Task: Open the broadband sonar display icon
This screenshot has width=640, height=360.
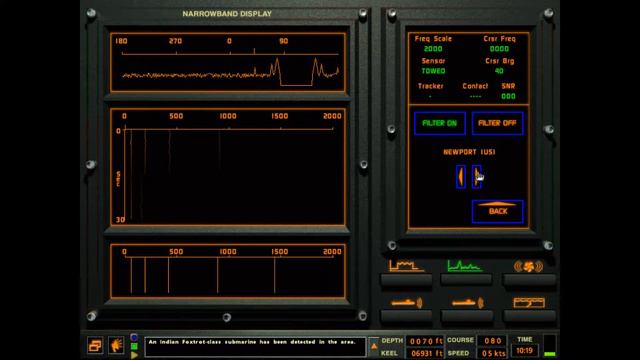Action: [406, 266]
